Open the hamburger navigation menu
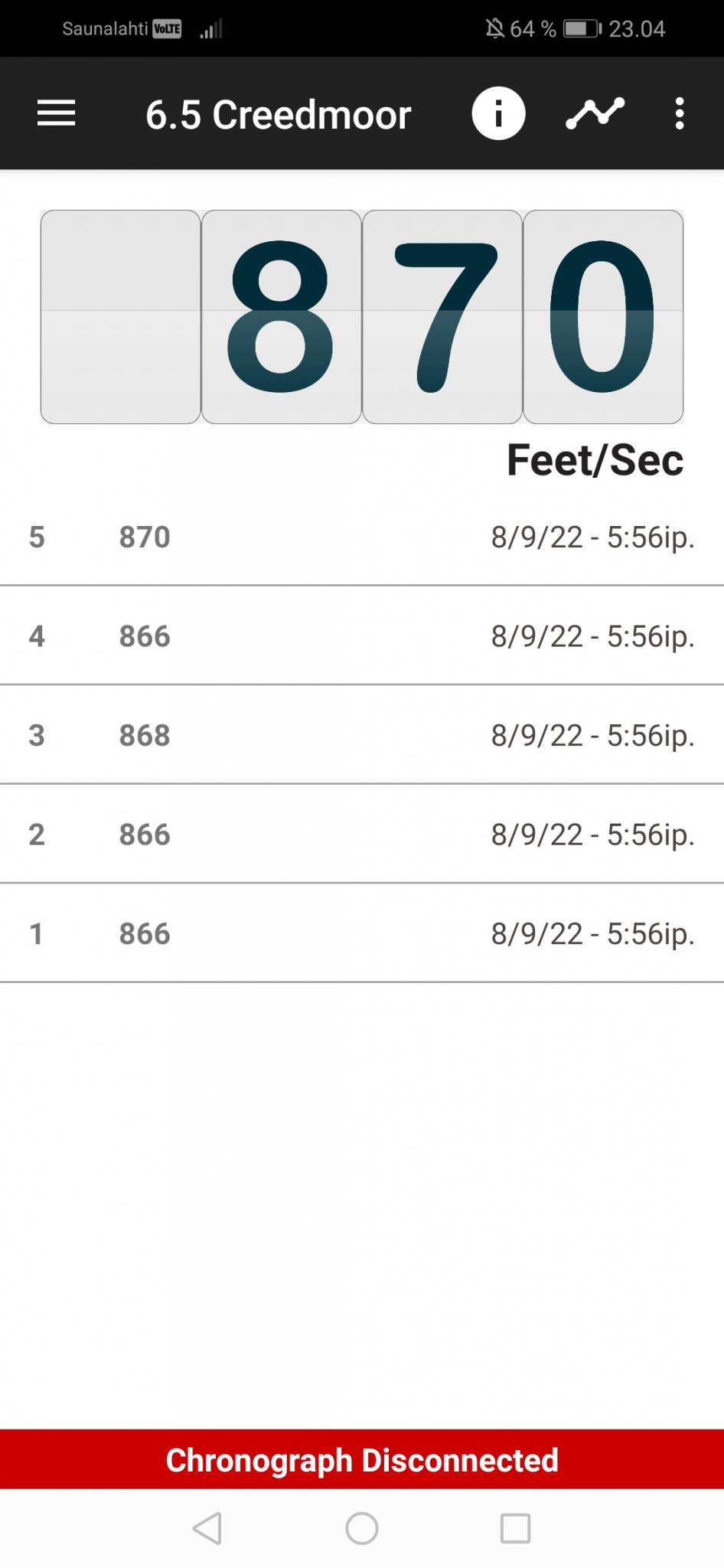Viewport: 724px width, 1568px height. tap(57, 113)
